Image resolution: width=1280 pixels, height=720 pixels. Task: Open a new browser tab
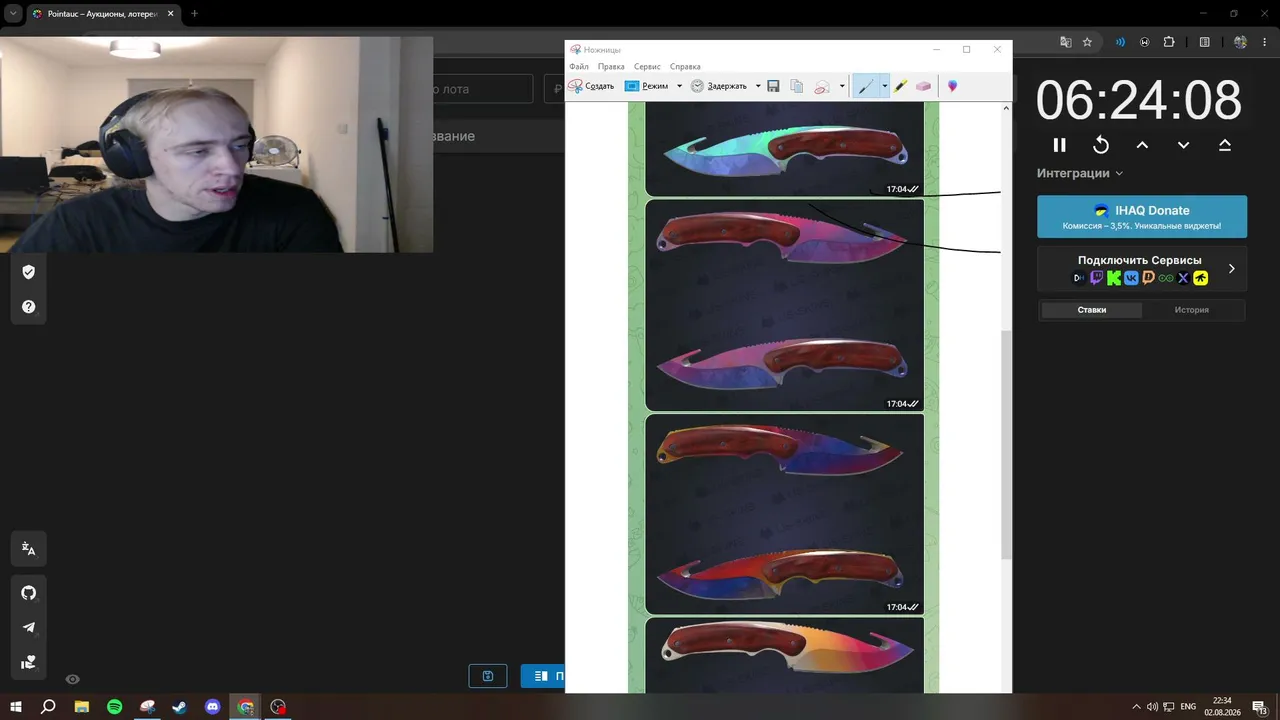click(x=194, y=14)
